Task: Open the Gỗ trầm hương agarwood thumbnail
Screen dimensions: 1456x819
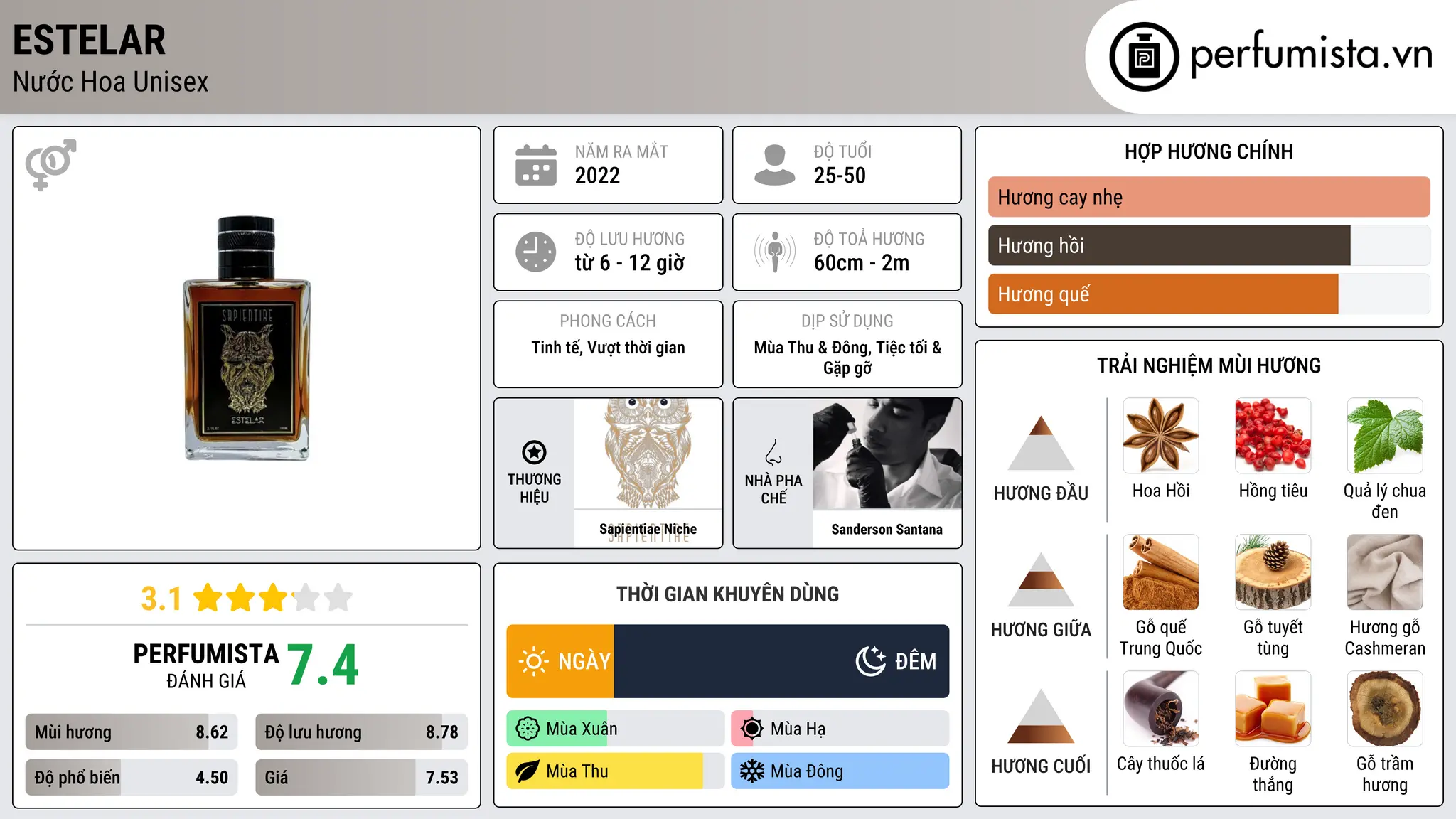Action: tap(1384, 709)
